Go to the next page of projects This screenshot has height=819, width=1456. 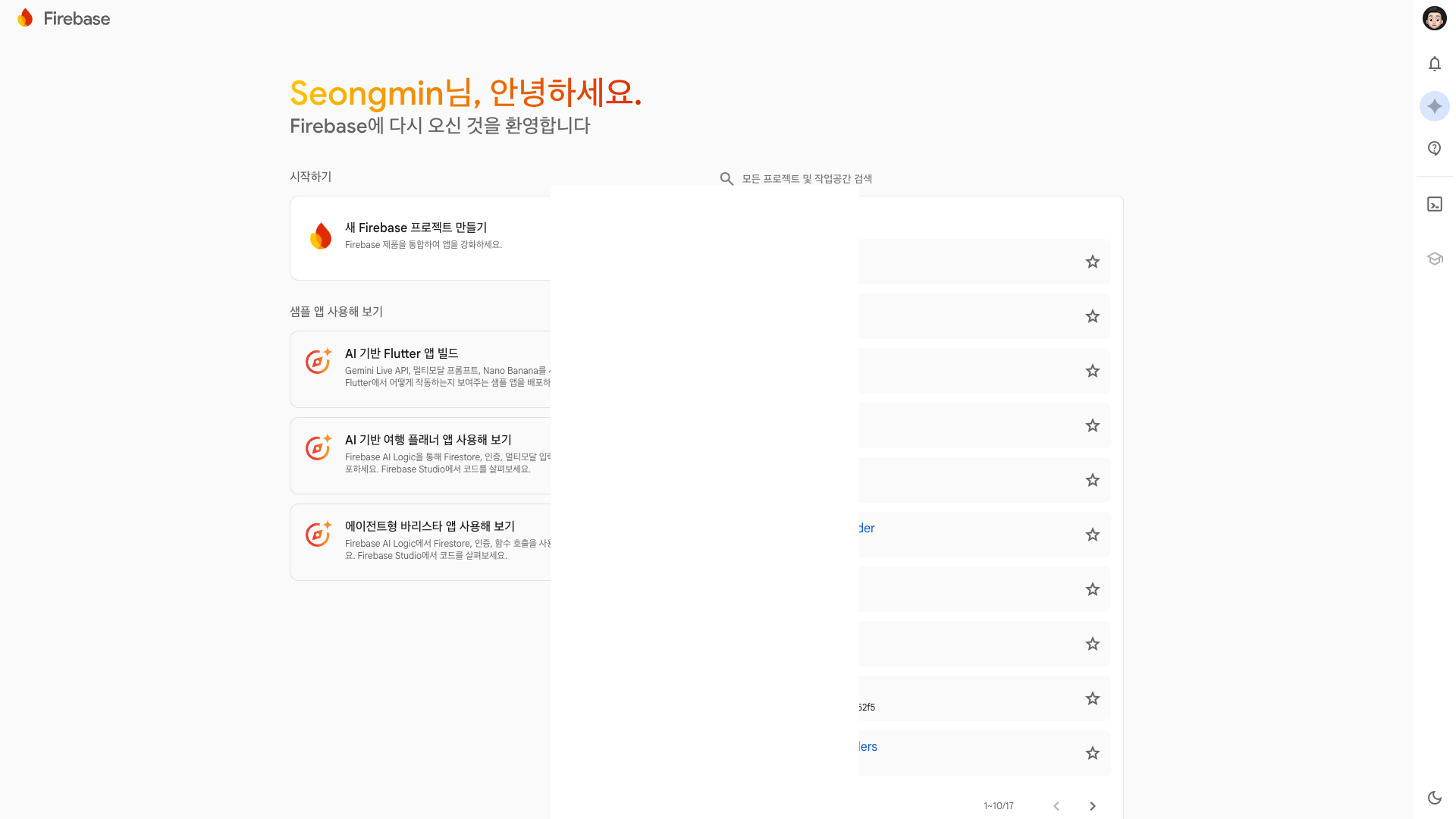tap(1092, 806)
